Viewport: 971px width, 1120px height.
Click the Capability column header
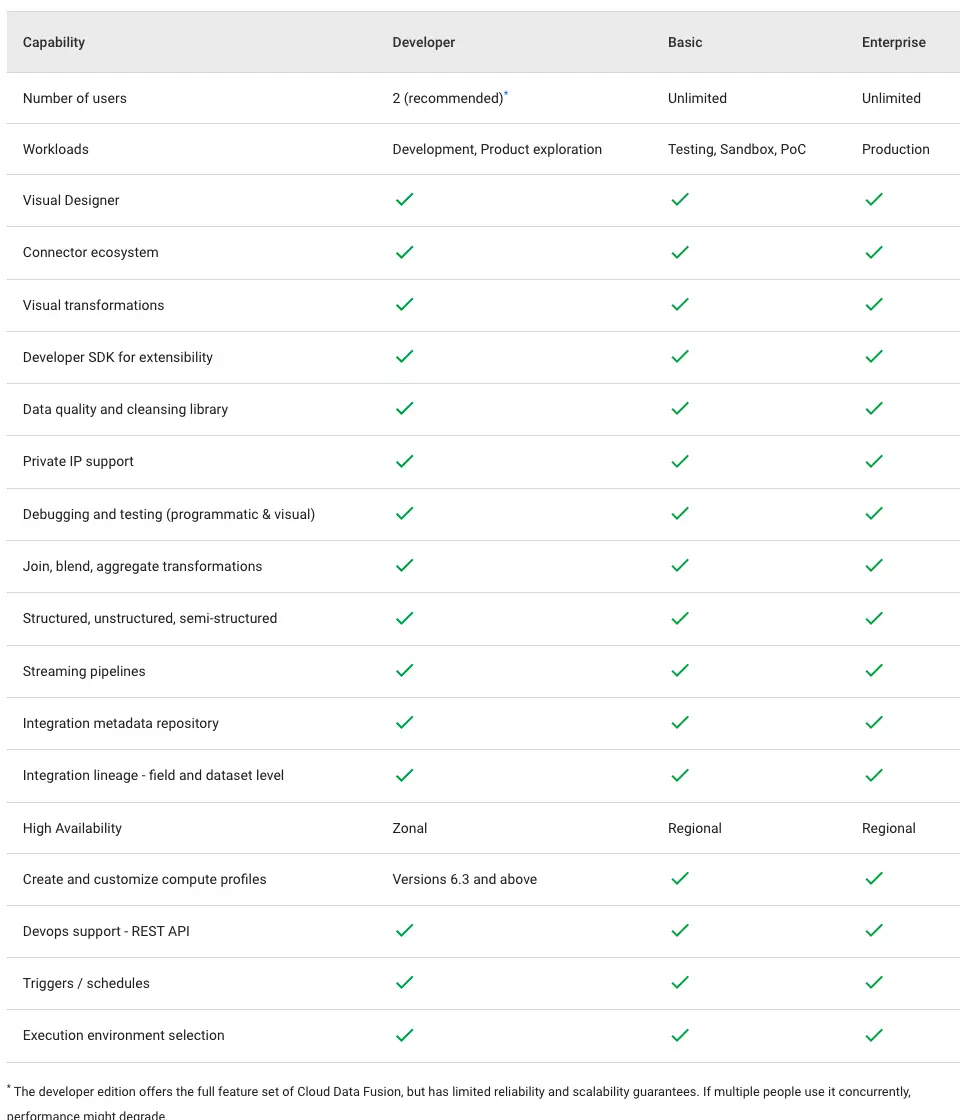[54, 42]
